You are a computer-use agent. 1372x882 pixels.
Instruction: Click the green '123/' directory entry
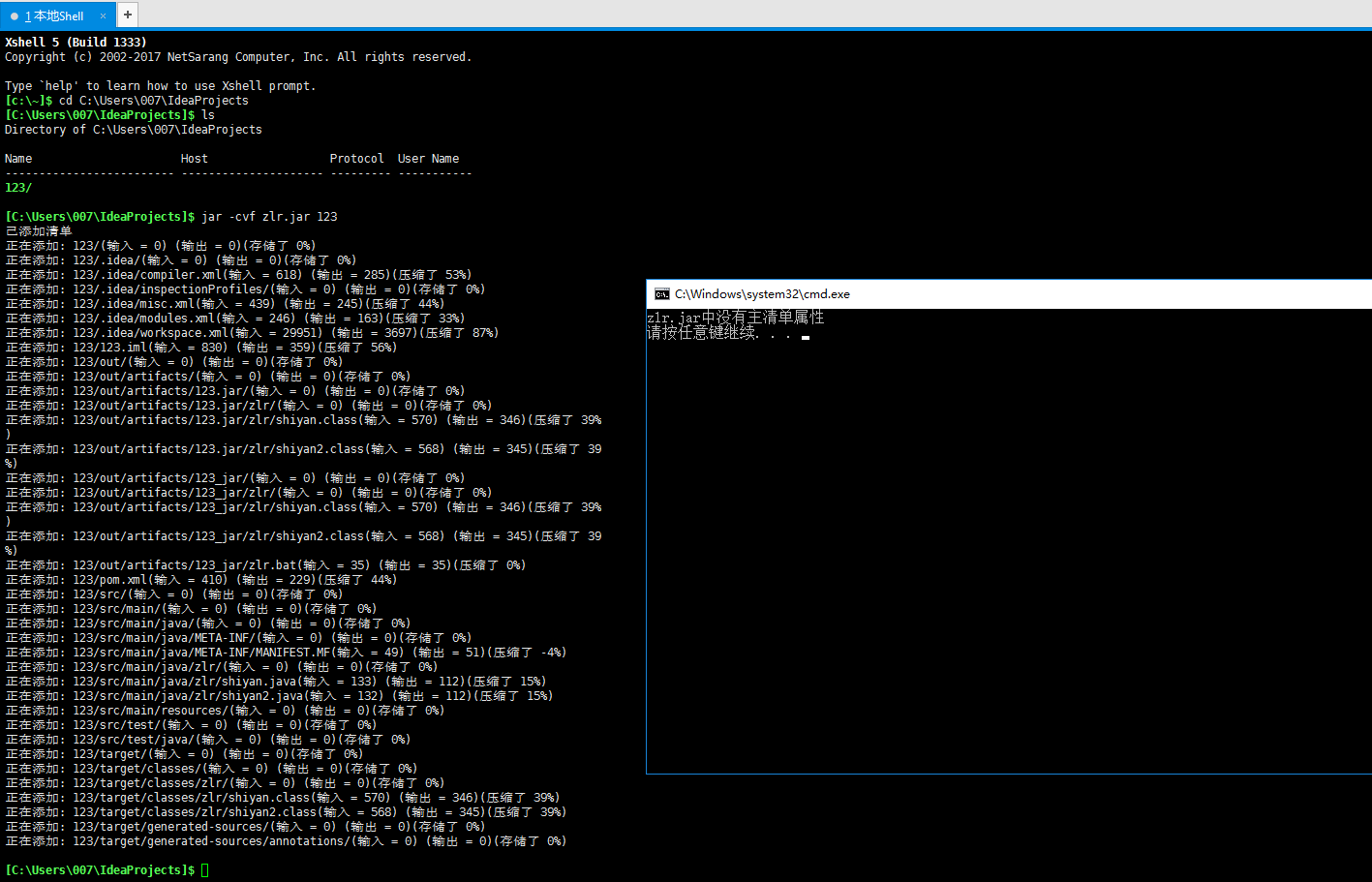[18, 188]
